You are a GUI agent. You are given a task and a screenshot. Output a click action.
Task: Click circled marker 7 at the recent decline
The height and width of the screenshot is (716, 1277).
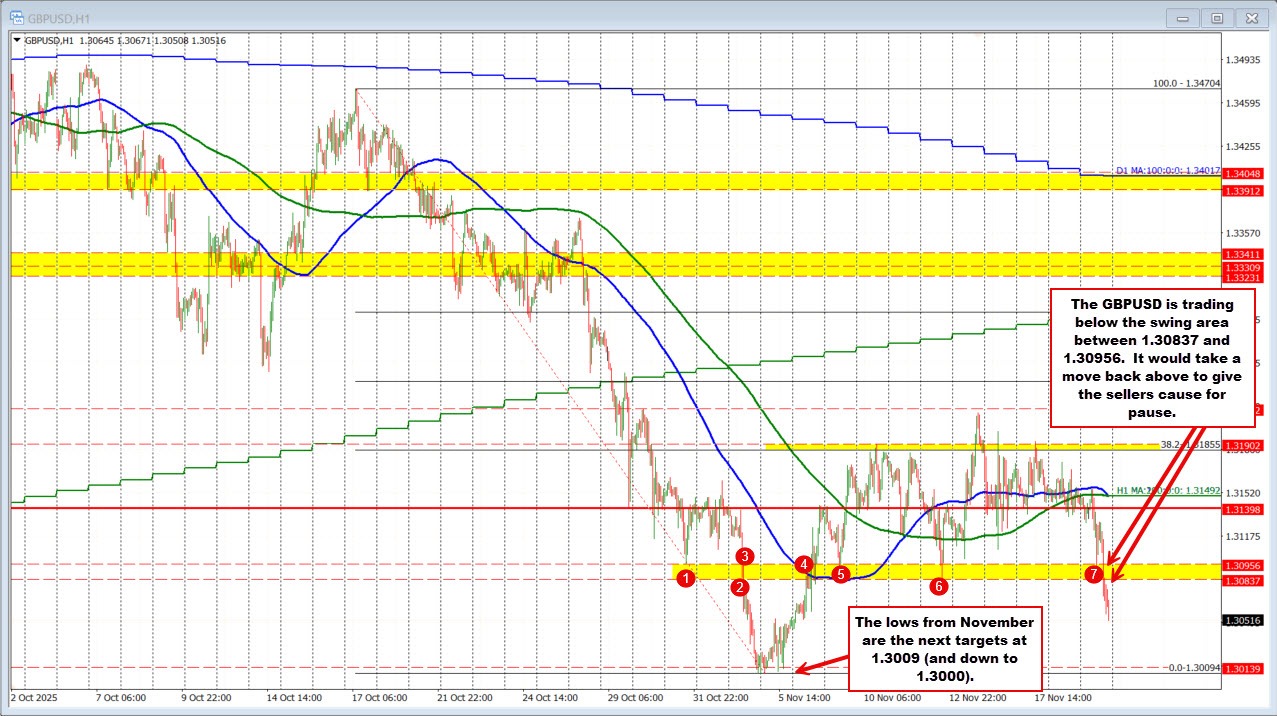tap(1095, 574)
